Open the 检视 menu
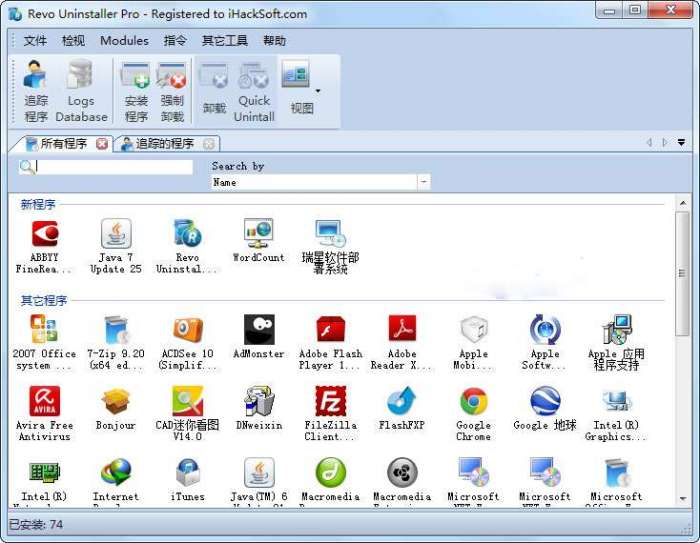This screenshot has height=543, width=700. point(73,41)
